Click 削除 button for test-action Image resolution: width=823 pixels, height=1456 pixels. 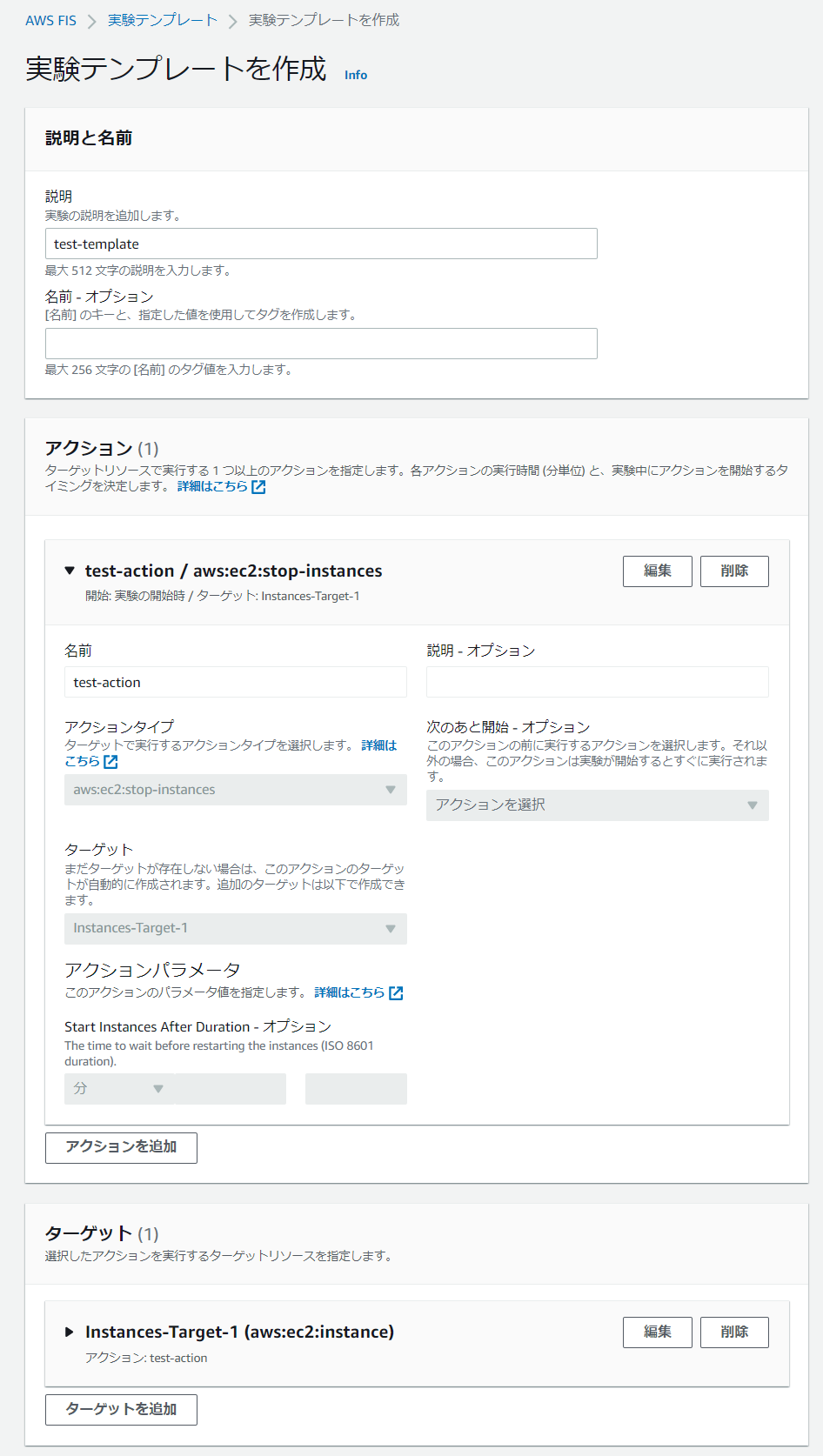pos(734,571)
